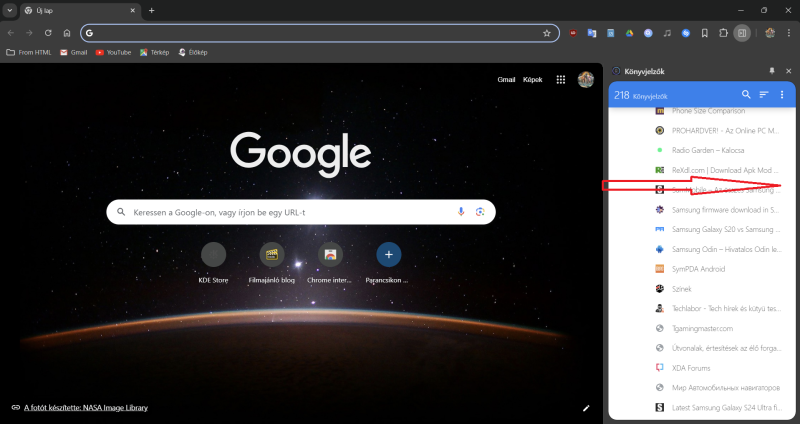Viewport: 800px width, 424px height.
Task: Search bookmarks with magnifier icon in panel
Action: coord(746,94)
